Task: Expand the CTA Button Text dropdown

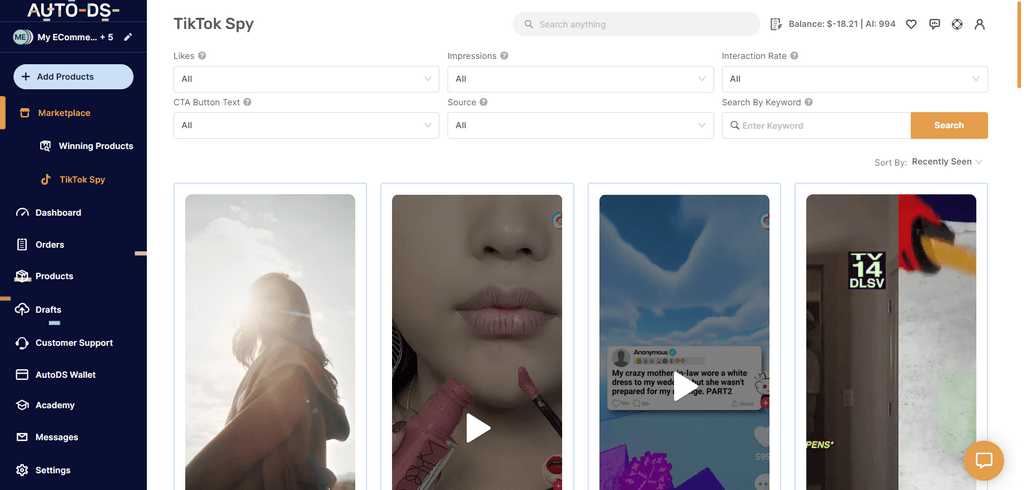Action: click(305, 125)
